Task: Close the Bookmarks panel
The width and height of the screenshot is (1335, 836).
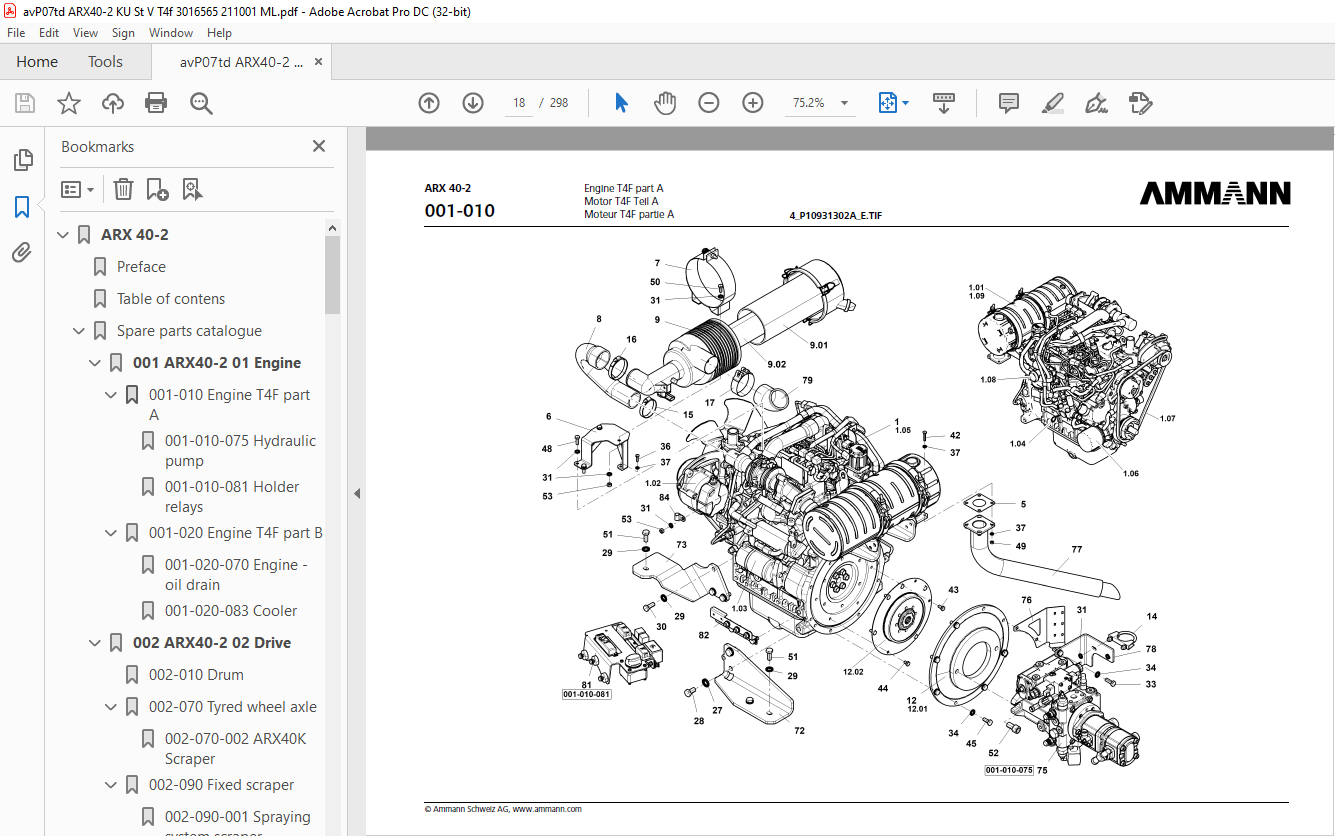Action: pyautogui.click(x=319, y=146)
